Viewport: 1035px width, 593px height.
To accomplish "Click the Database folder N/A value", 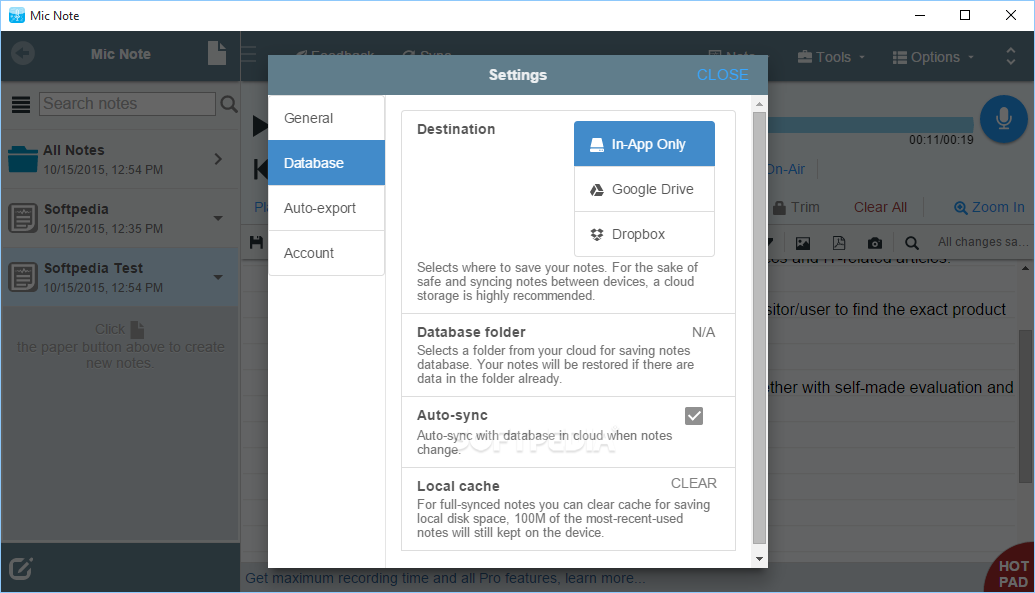I will [x=703, y=332].
